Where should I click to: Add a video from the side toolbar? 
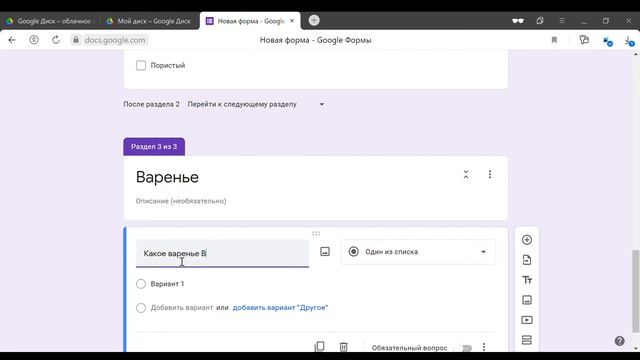(527, 320)
